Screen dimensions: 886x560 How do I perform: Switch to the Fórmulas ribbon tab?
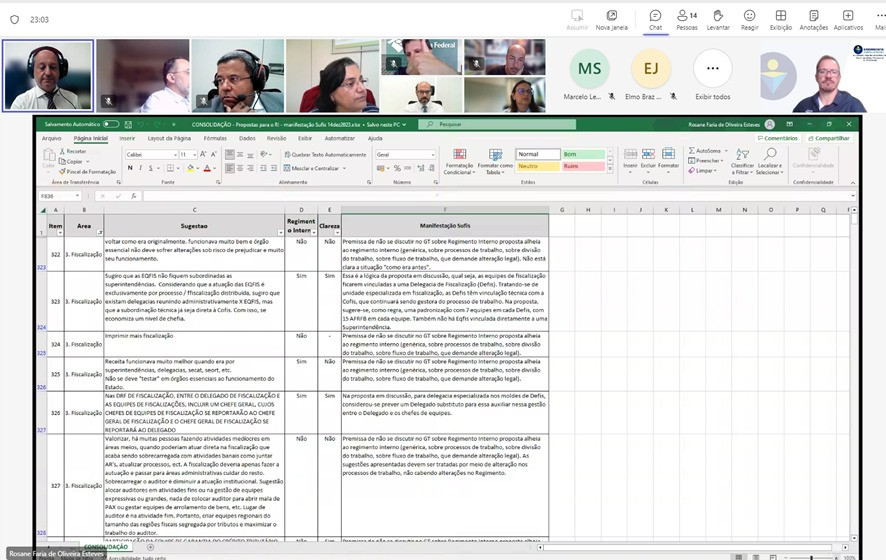pyautogui.click(x=215, y=138)
